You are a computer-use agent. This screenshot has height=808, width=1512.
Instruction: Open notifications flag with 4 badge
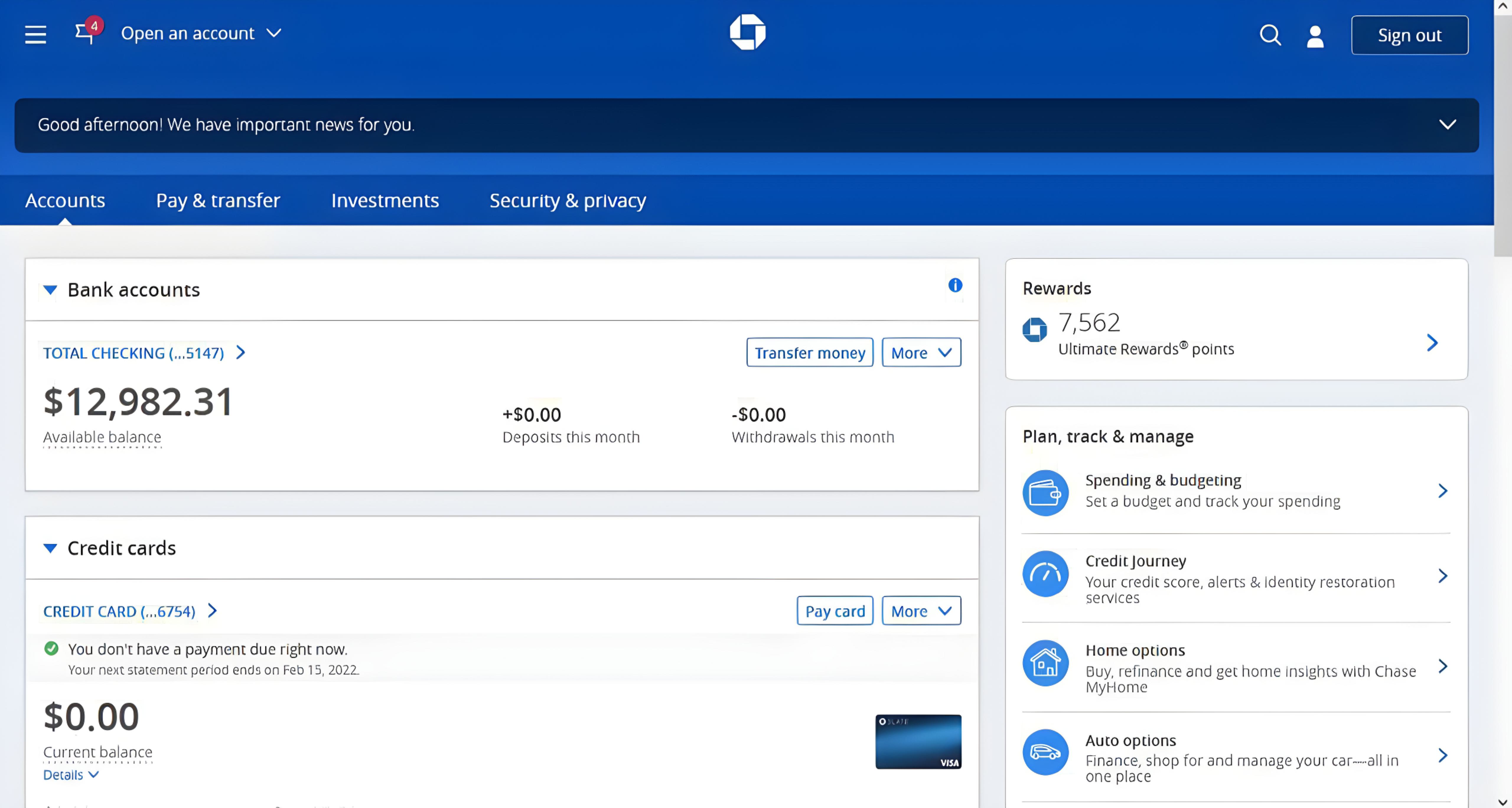pyautogui.click(x=89, y=30)
